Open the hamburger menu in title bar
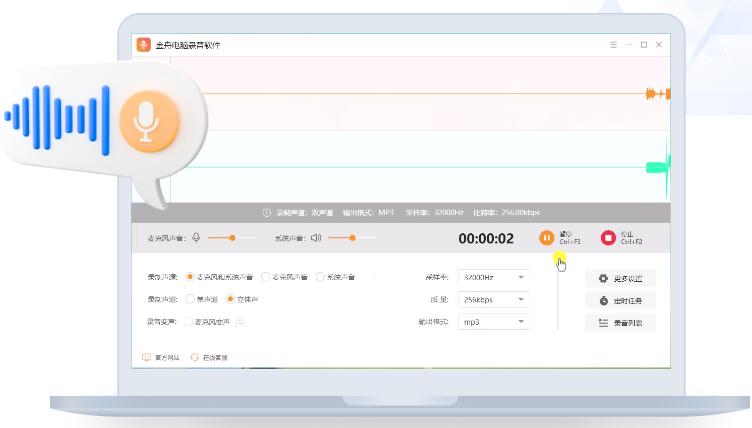Image resolution: width=752 pixels, height=428 pixels. (613, 45)
